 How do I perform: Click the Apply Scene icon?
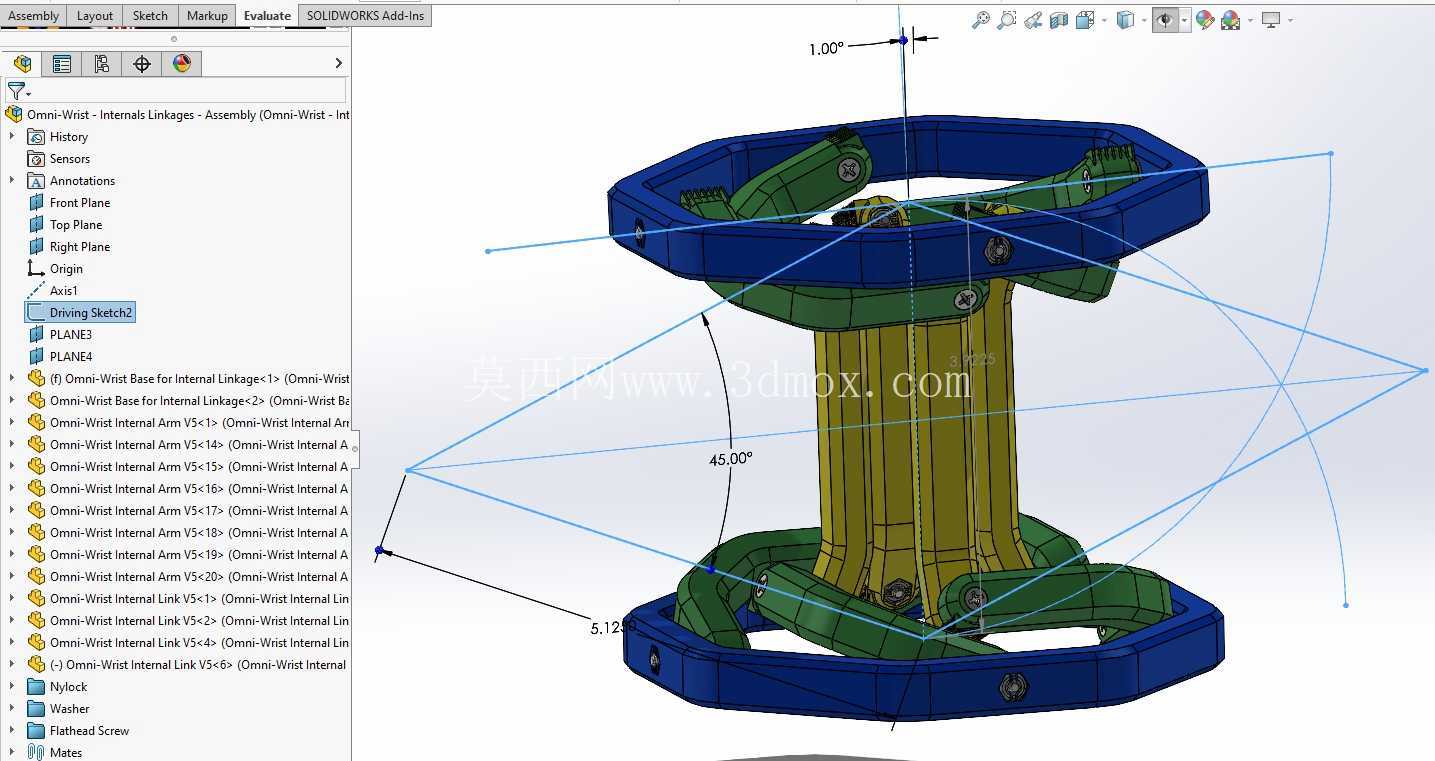(1231, 20)
